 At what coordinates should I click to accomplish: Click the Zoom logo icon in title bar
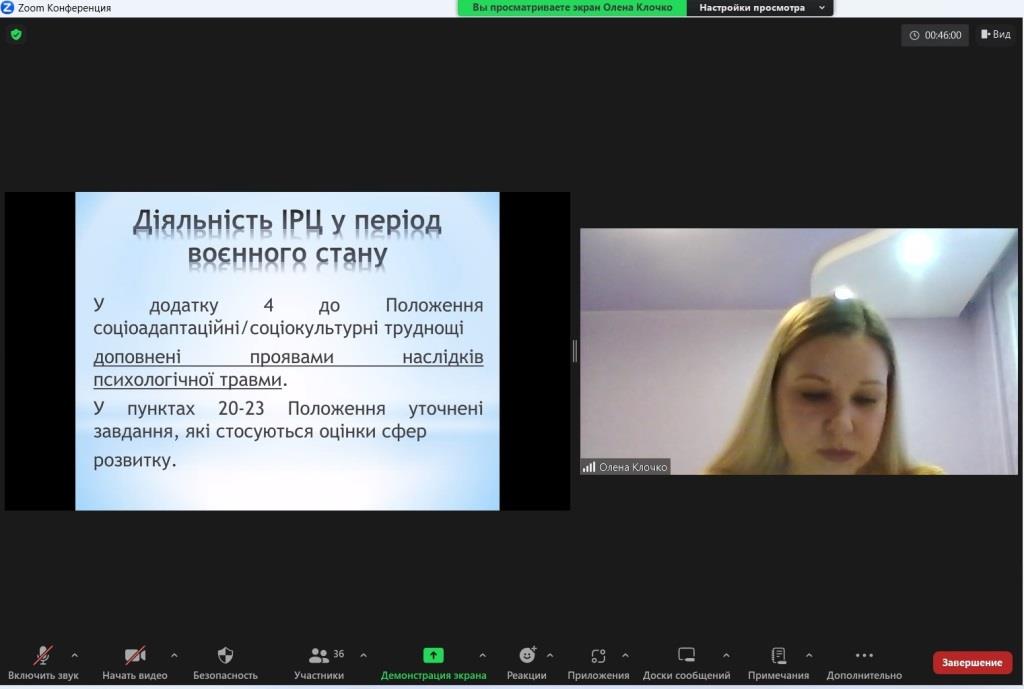click(7, 7)
